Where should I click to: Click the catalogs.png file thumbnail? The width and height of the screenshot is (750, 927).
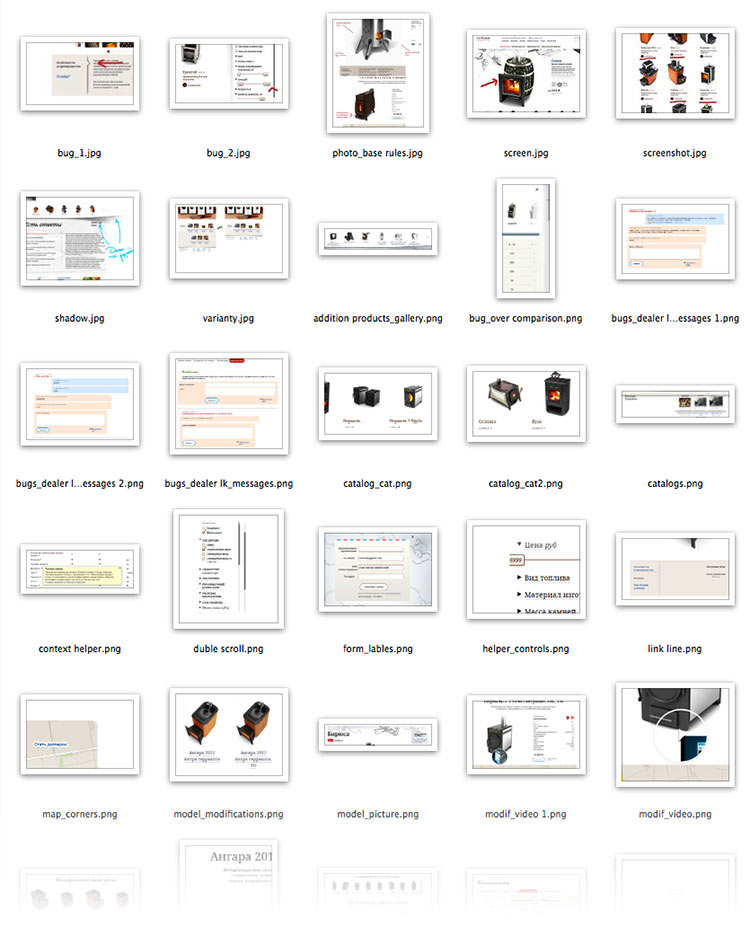(x=674, y=404)
